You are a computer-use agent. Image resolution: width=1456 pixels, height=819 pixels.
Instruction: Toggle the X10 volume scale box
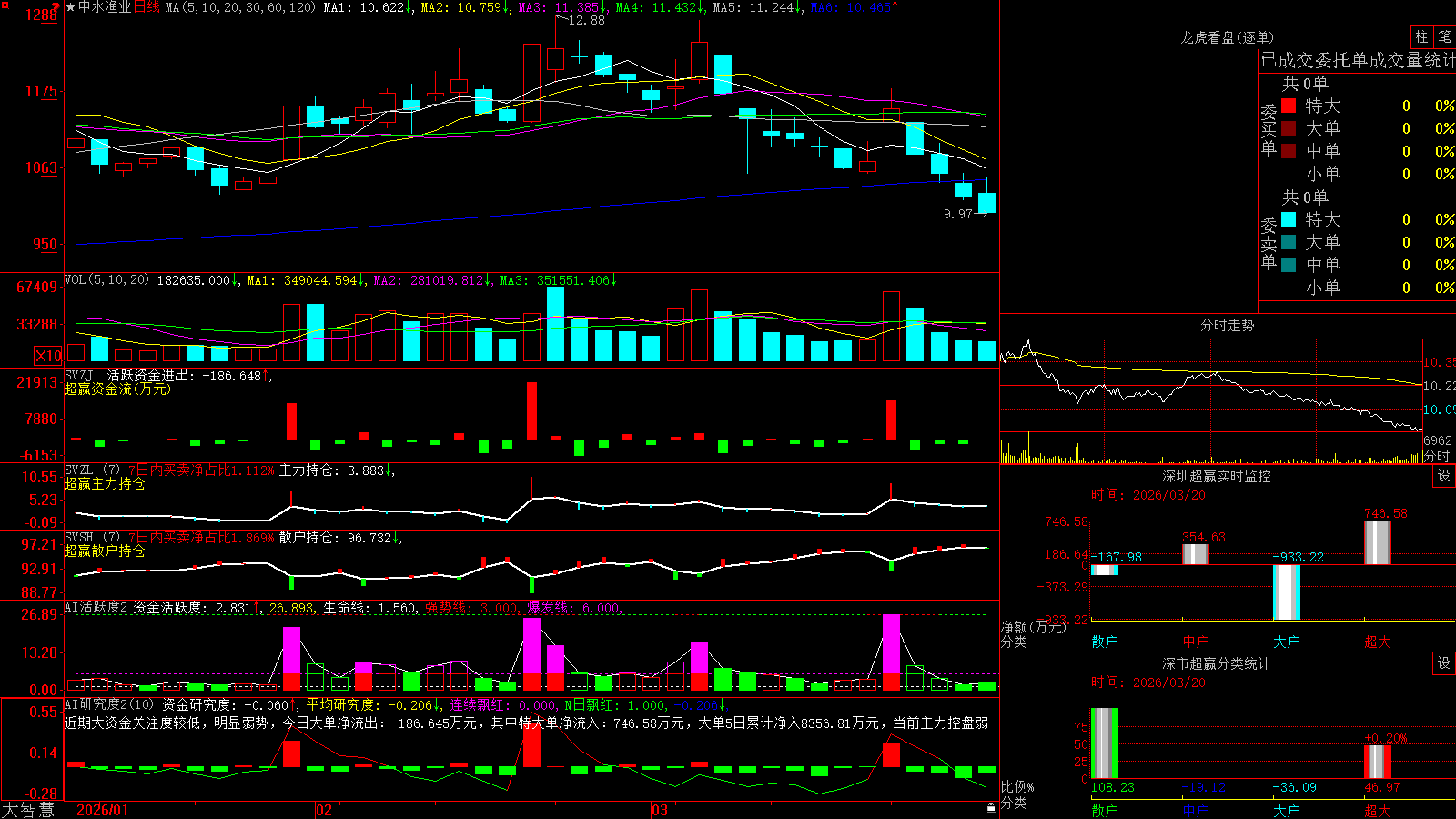(x=48, y=356)
